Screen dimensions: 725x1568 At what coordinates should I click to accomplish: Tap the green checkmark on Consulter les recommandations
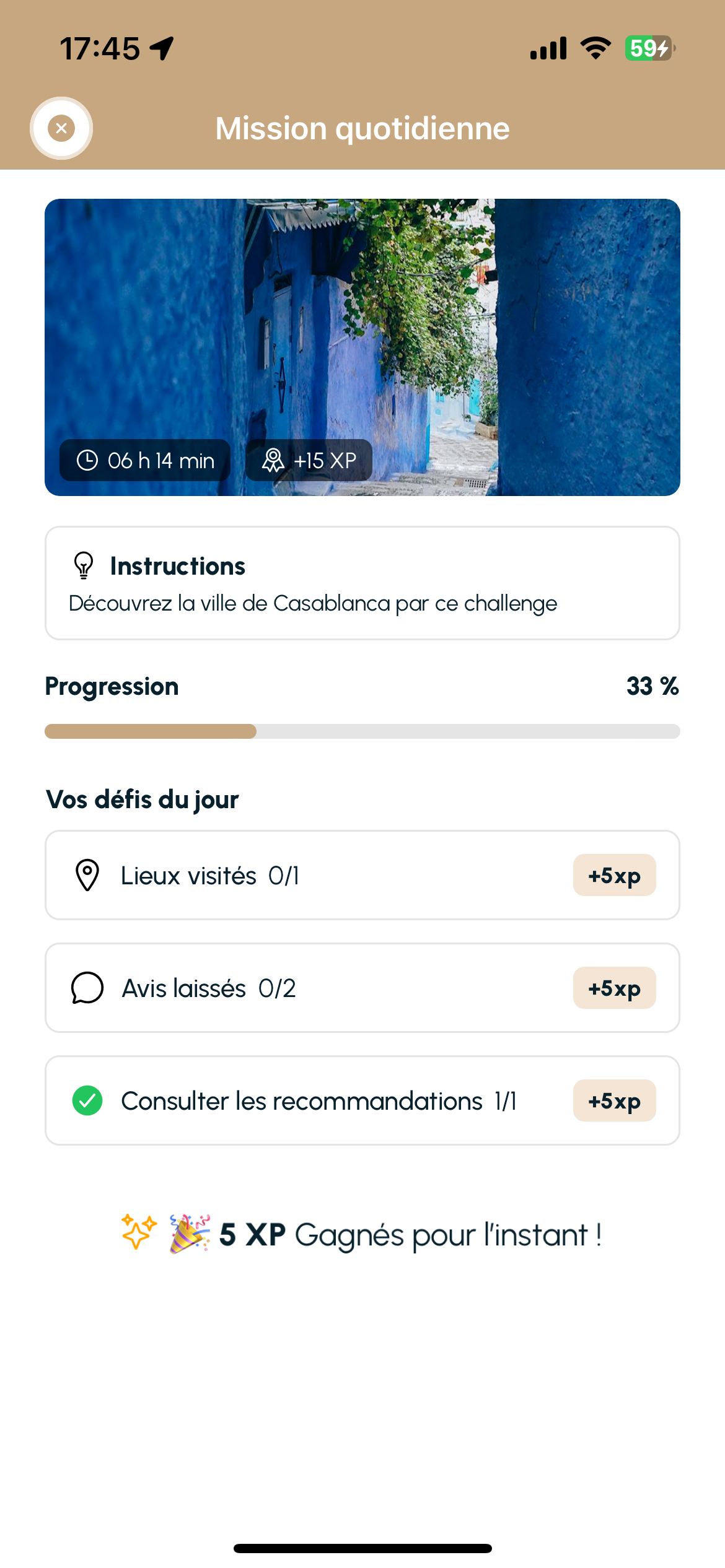coord(87,1100)
